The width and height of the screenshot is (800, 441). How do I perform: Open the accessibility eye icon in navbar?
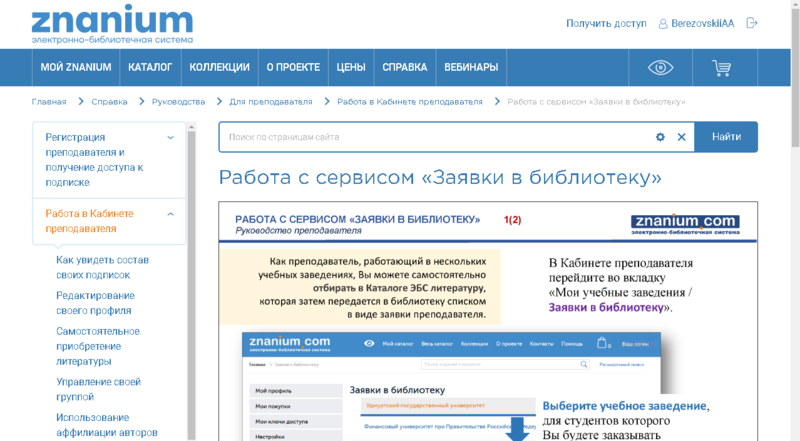click(x=660, y=67)
